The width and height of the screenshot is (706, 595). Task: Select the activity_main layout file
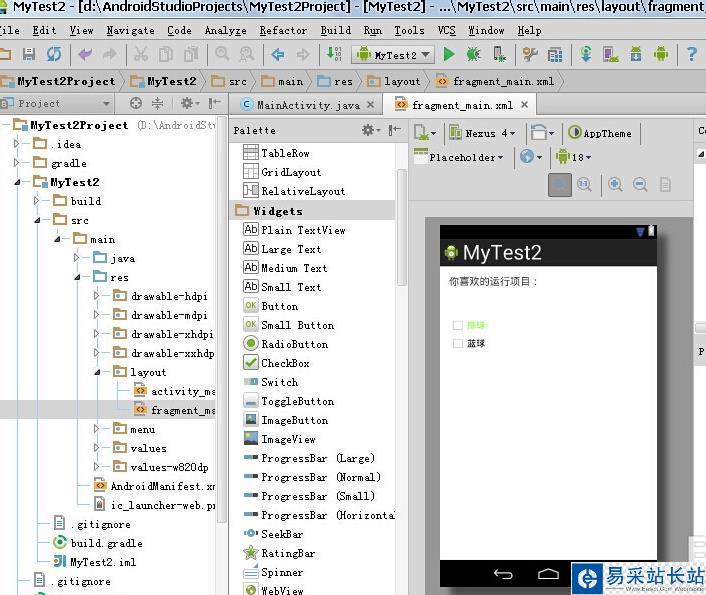click(175, 391)
